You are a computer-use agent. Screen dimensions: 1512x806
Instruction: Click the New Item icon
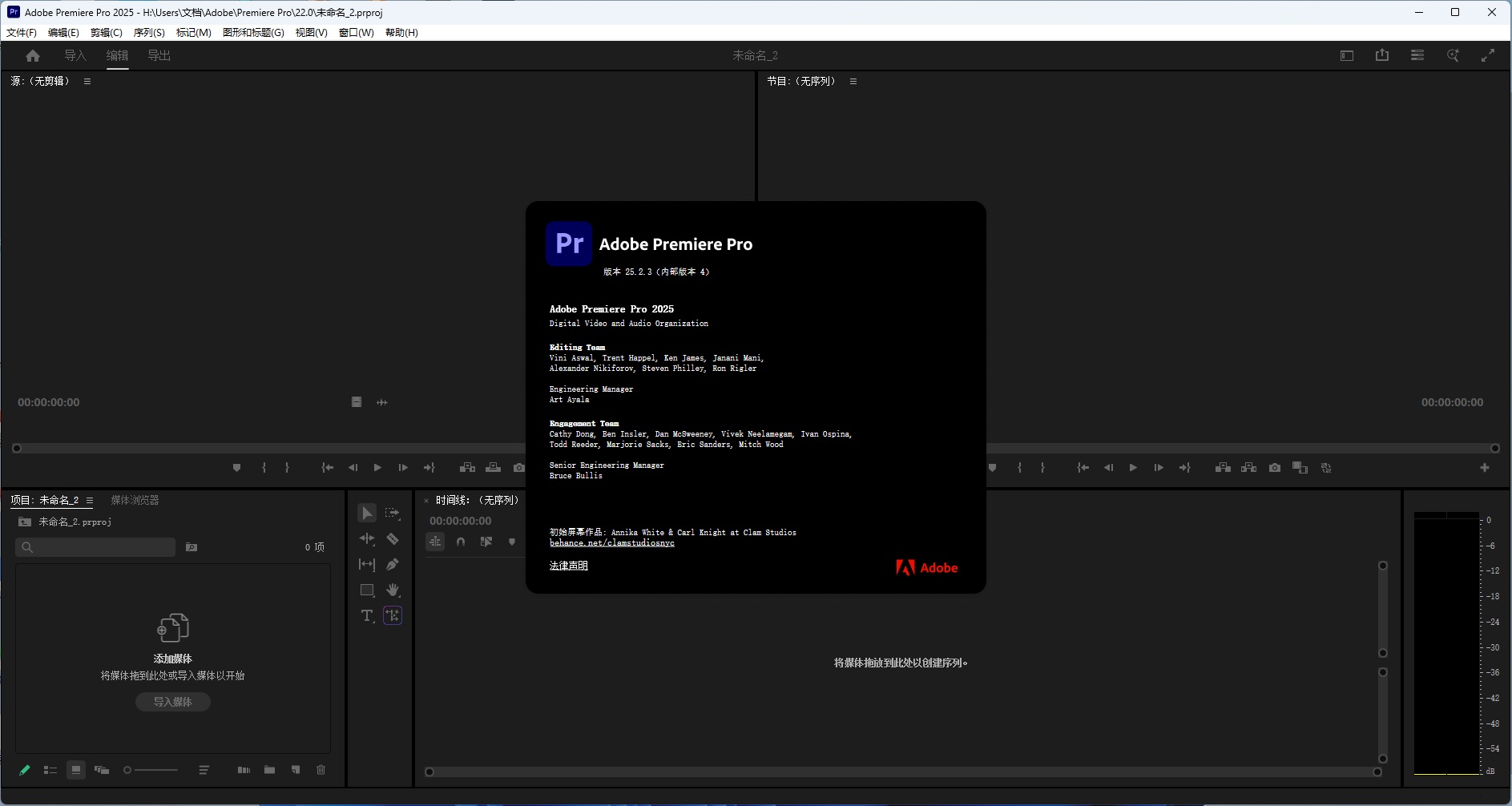(296, 770)
